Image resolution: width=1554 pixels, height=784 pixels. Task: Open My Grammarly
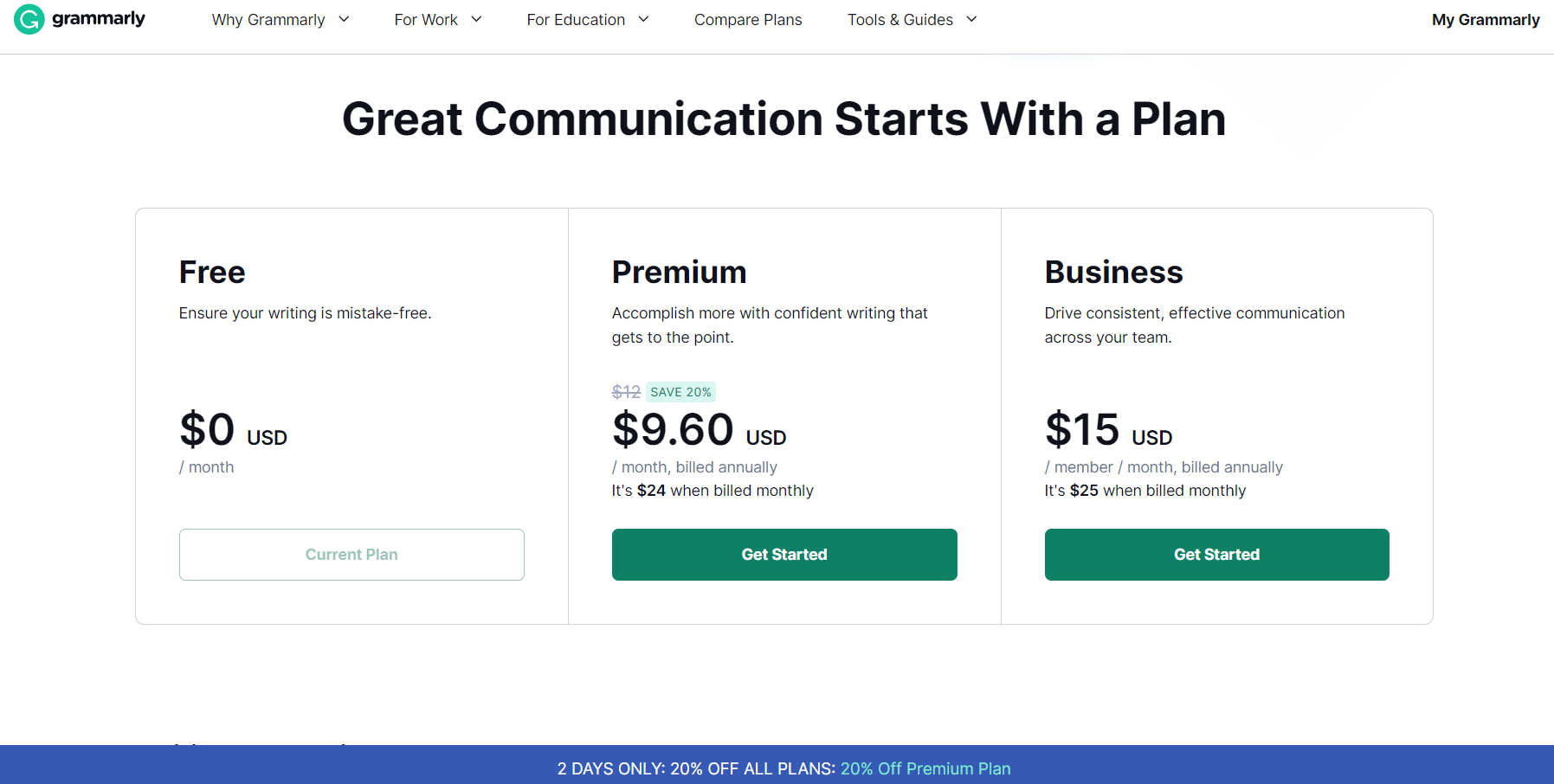[1485, 19]
